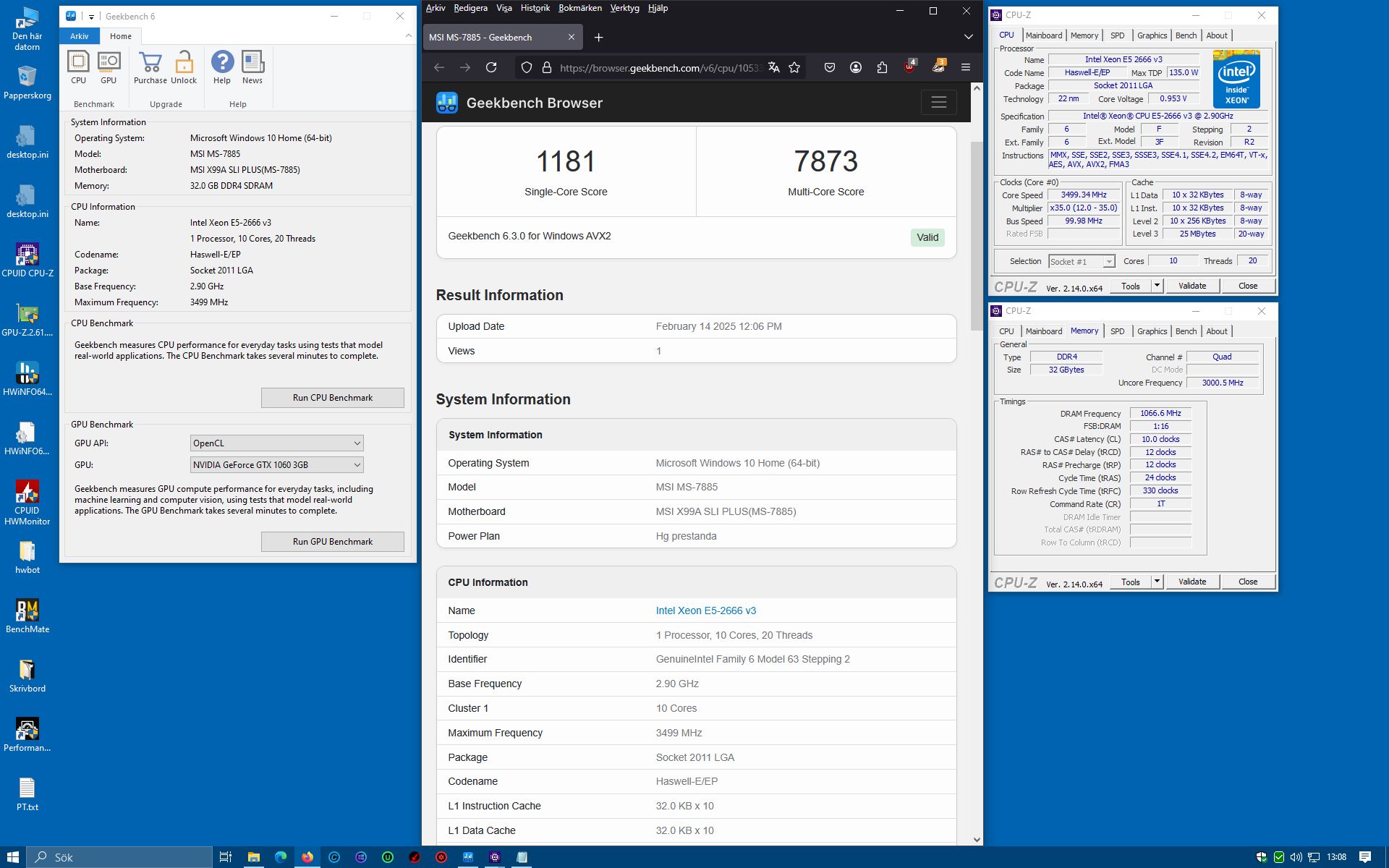Open the notification center in system tray

(1365, 857)
